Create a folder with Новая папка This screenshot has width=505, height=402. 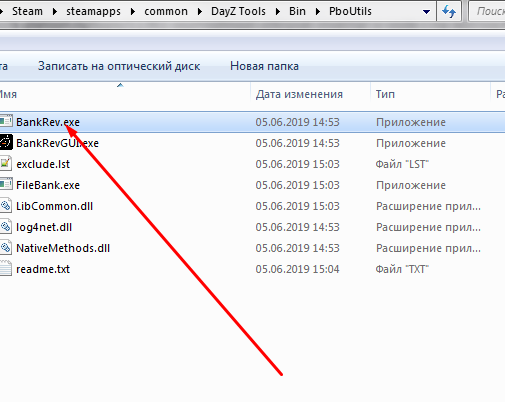(264, 66)
